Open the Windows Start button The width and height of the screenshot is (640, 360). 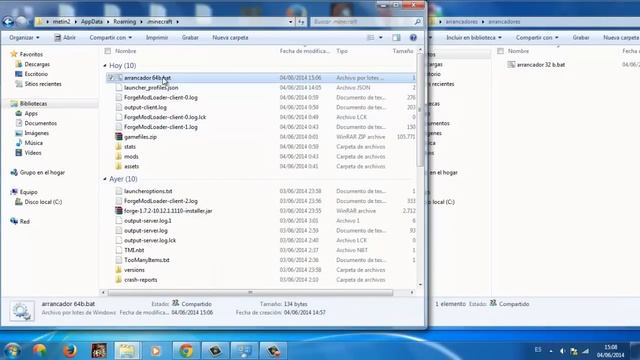(x=12, y=351)
